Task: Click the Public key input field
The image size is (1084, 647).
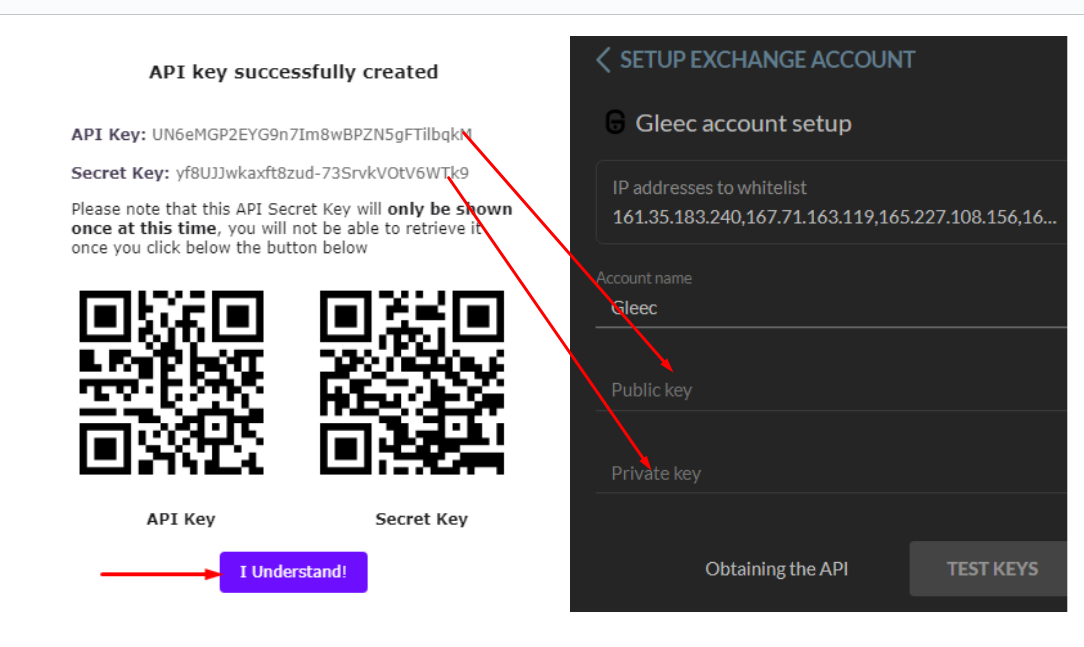Action: pyautogui.click(x=800, y=390)
